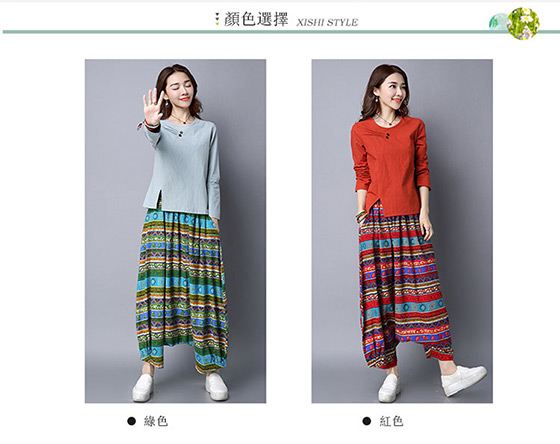Click the red outfit model photo

tap(402, 231)
